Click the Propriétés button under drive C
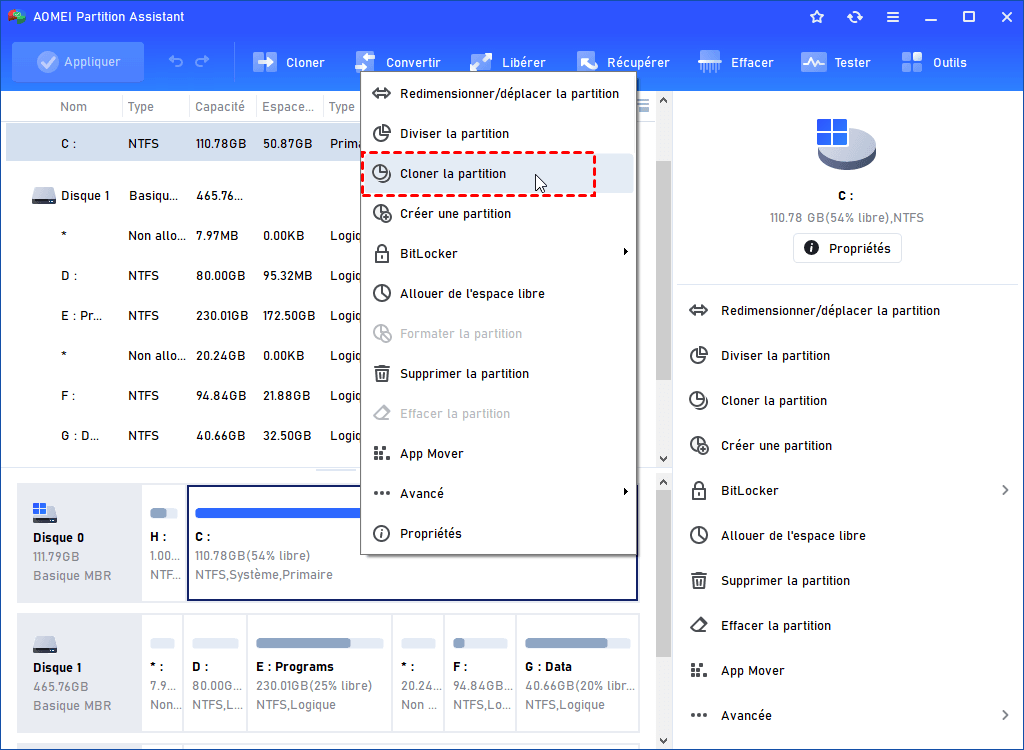Image resolution: width=1024 pixels, height=750 pixels. point(847,248)
